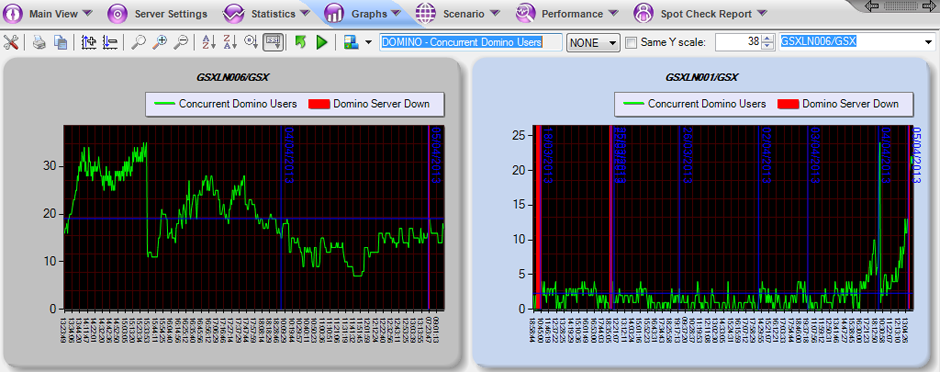Expand the Performance dropdown arrow
This screenshot has width=940, height=372.
click(613, 13)
